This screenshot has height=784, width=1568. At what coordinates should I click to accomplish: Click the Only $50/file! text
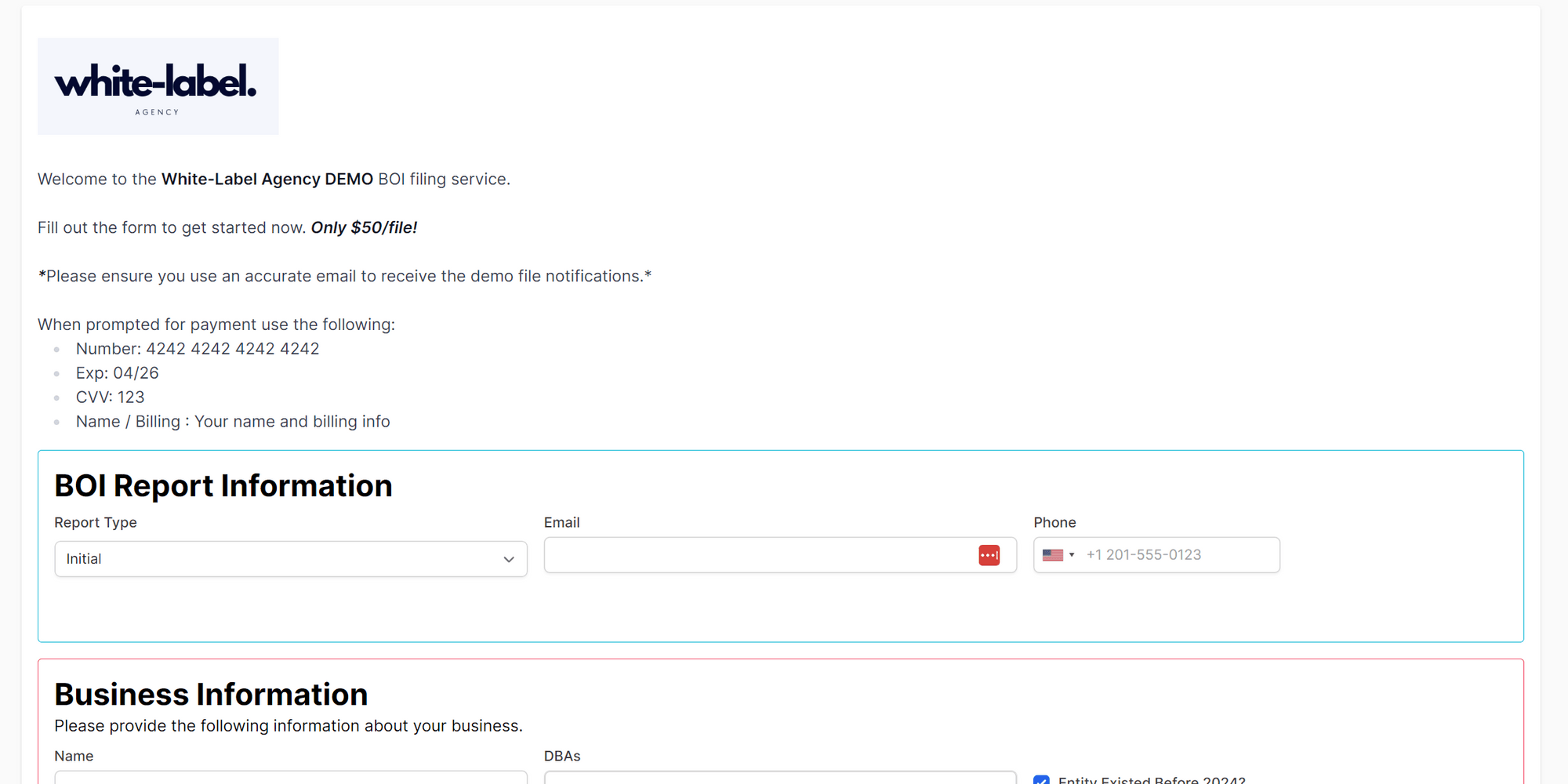click(x=364, y=227)
